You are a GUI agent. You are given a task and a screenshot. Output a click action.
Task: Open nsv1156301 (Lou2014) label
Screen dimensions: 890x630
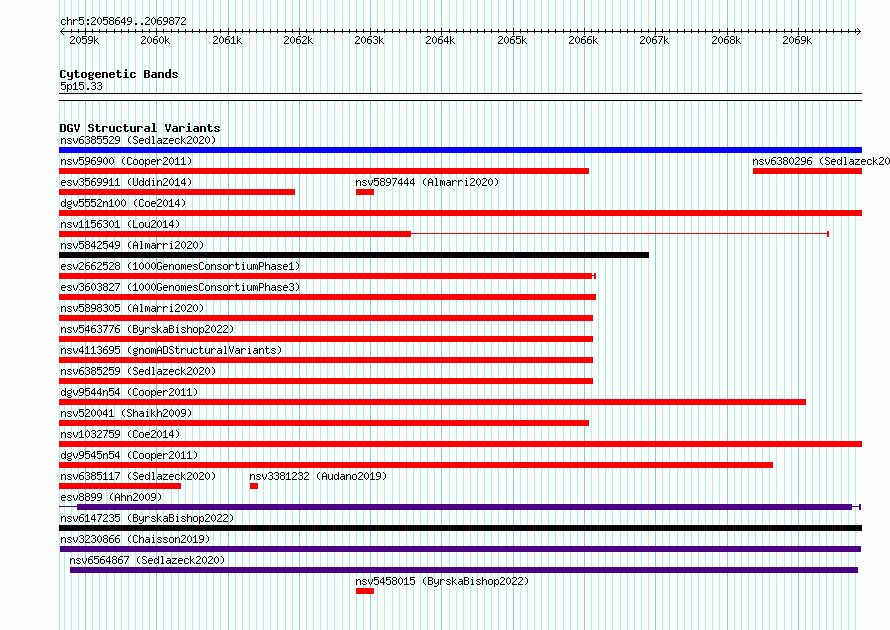coord(120,224)
